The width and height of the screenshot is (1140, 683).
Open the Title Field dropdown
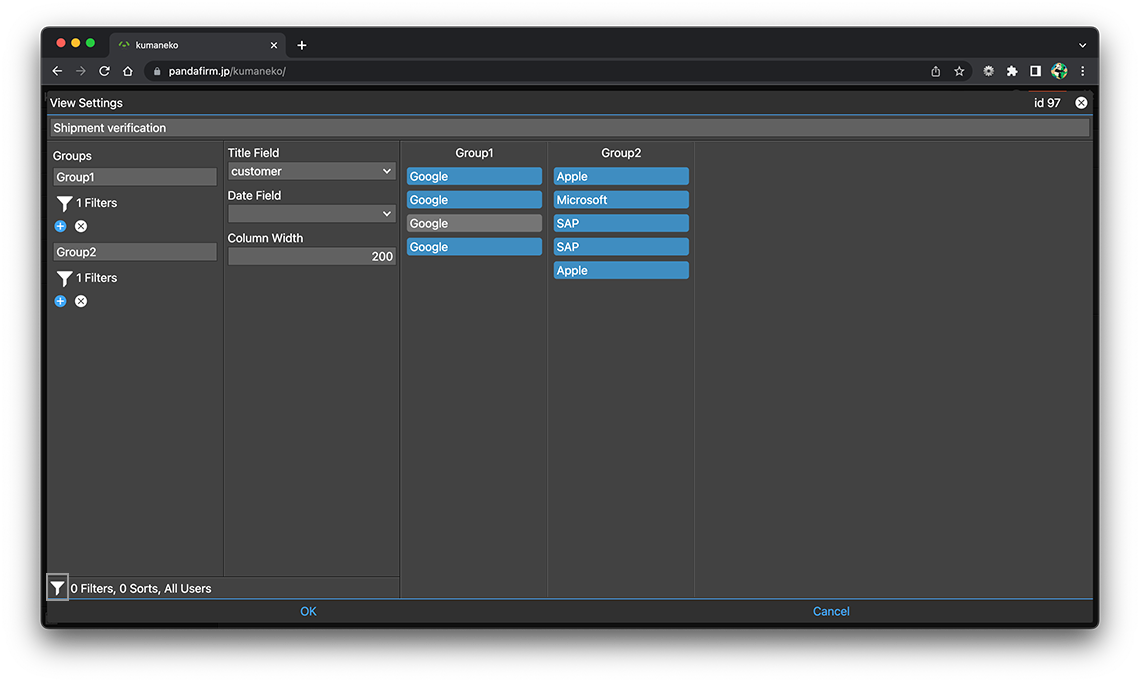click(x=312, y=171)
